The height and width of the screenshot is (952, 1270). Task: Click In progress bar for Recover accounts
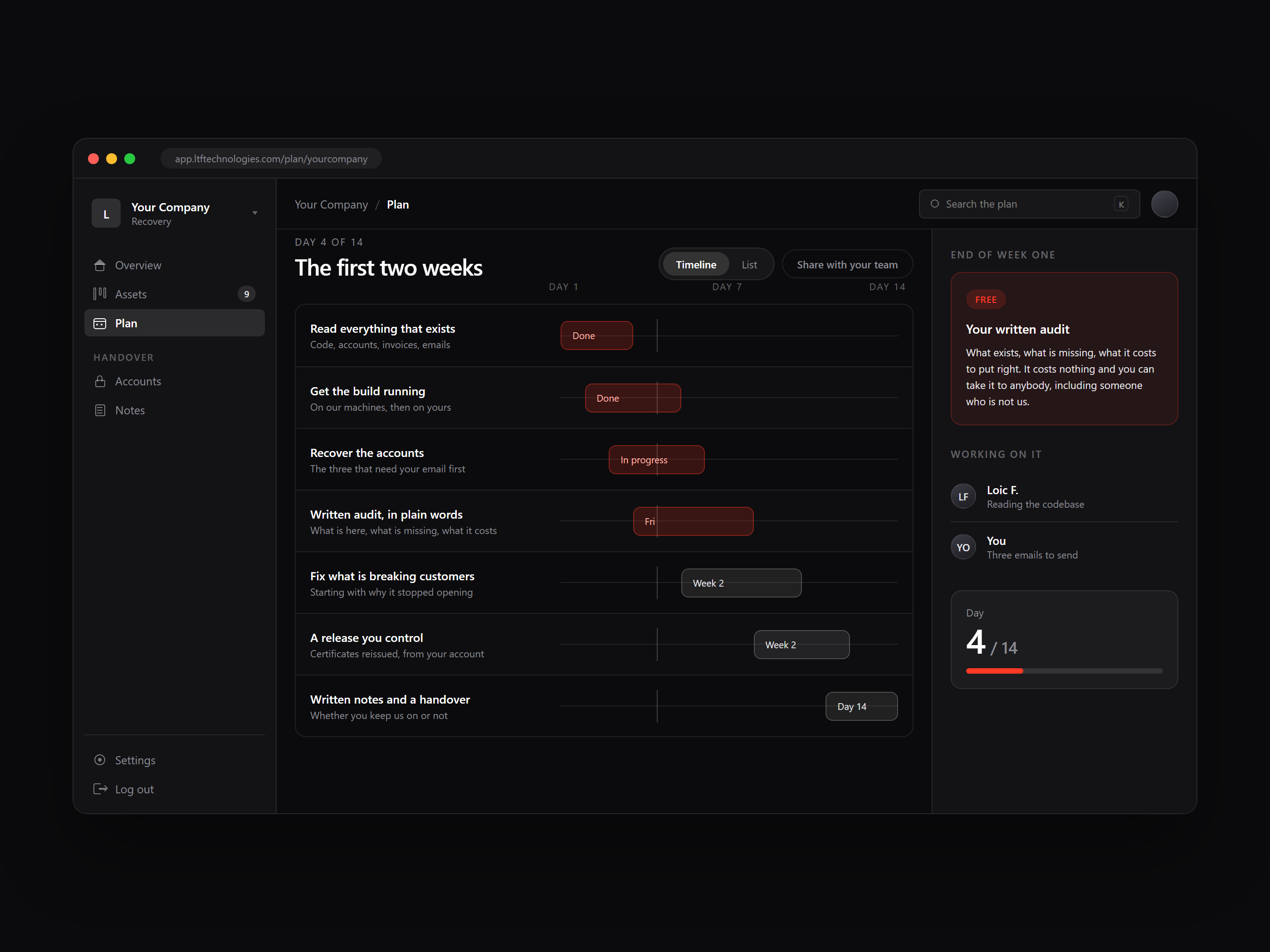click(656, 460)
